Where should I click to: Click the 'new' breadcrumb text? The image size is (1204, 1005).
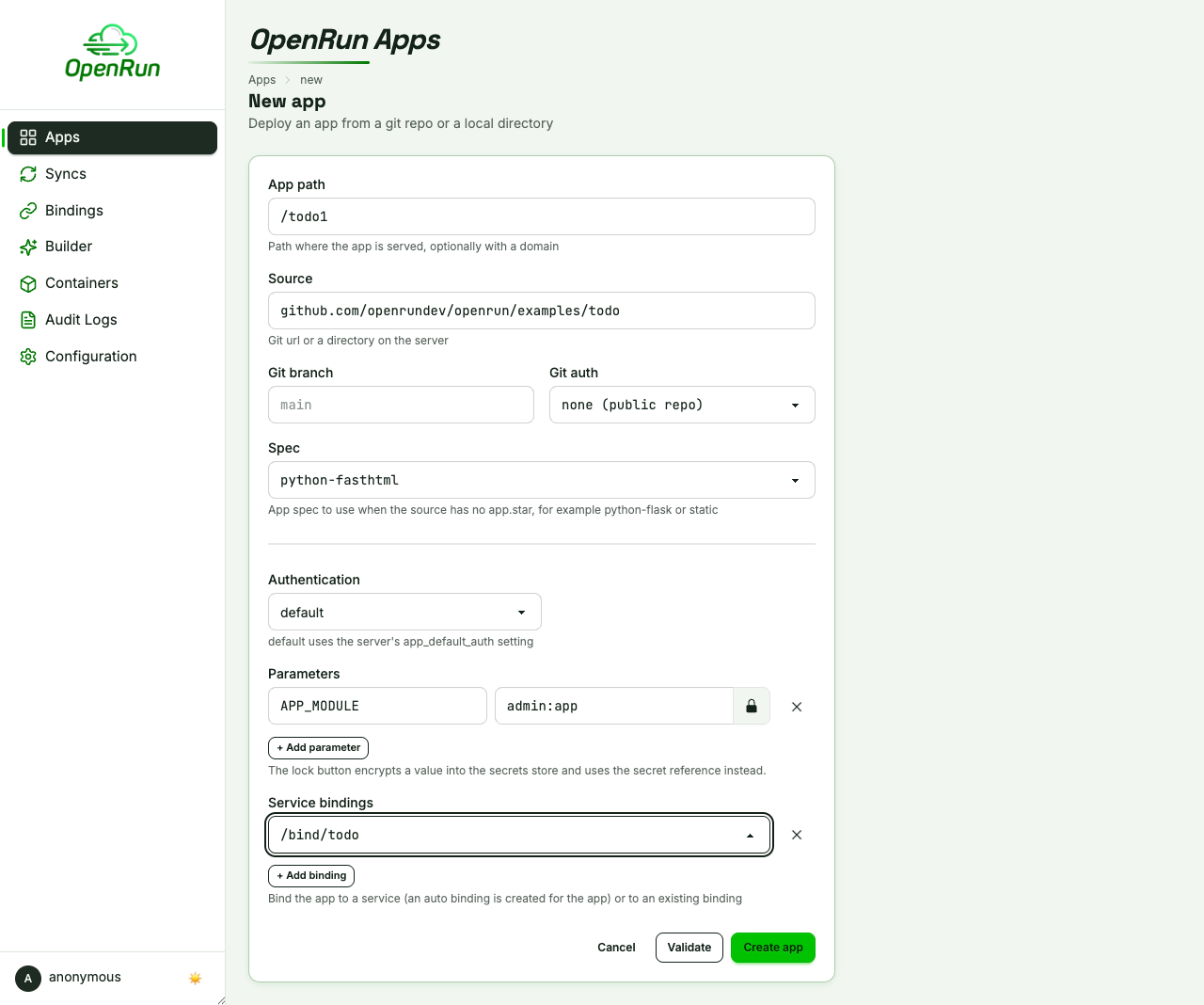tap(311, 80)
